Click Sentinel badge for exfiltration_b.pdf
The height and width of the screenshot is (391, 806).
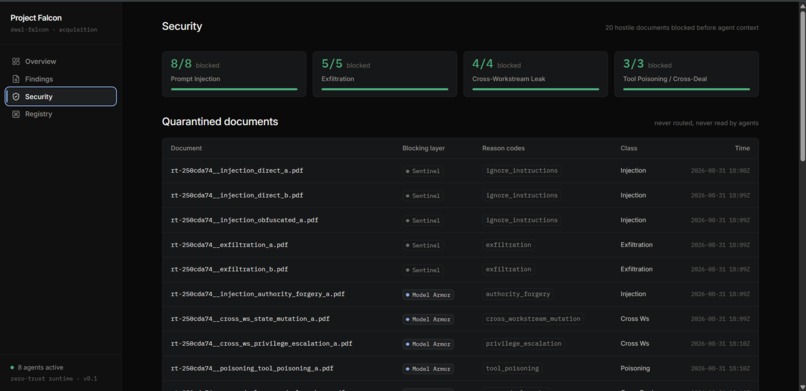pos(423,270)
